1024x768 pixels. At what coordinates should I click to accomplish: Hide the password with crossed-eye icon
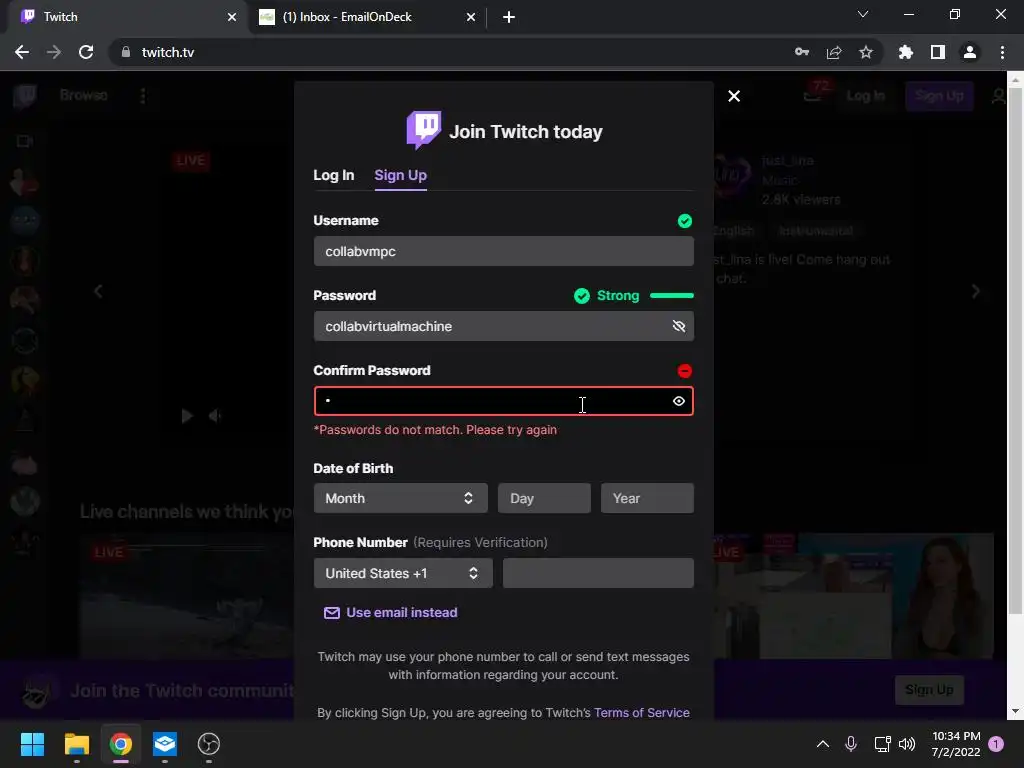click(679, 326)
